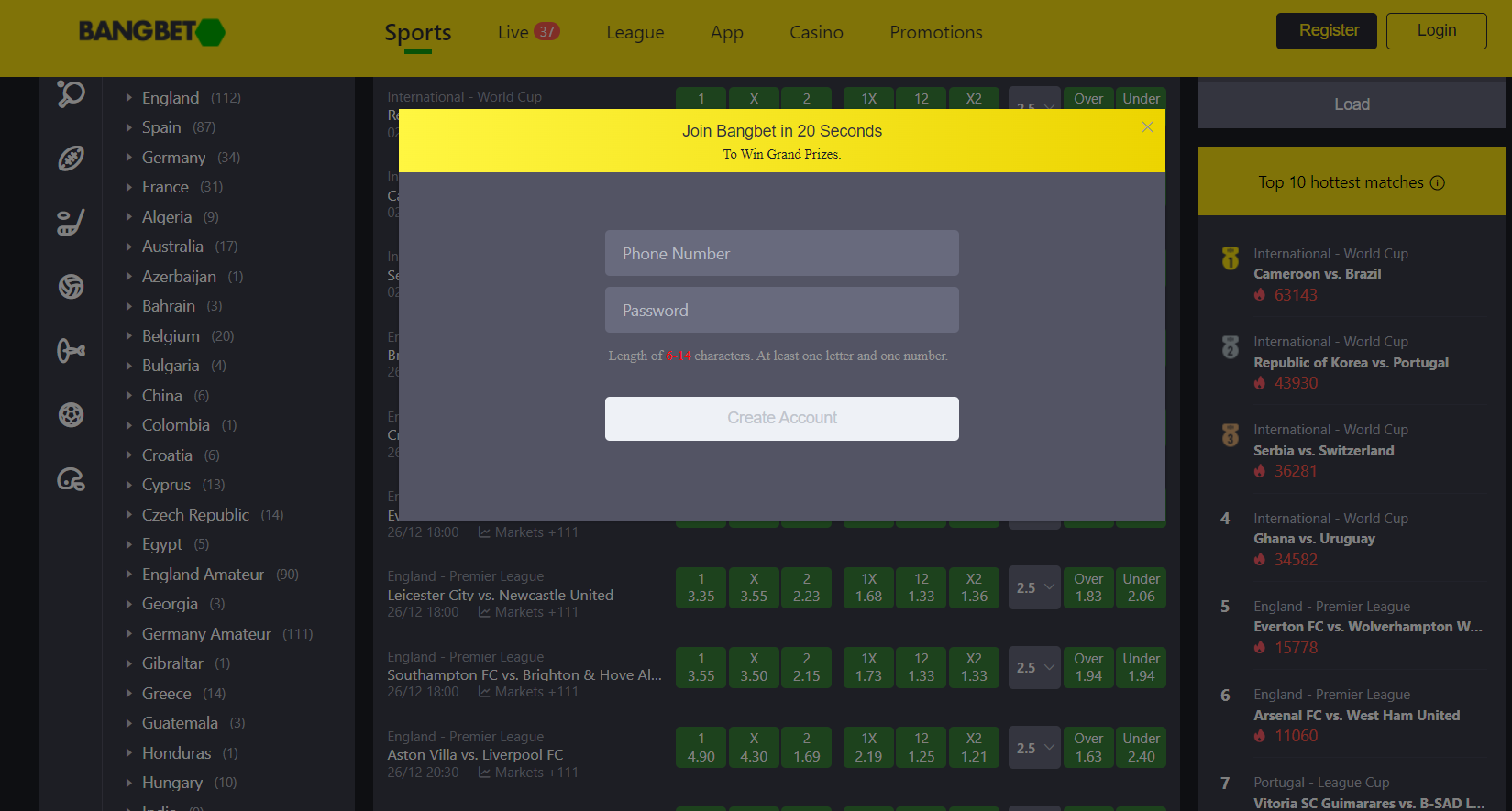Screen dimensions: 1512x811
Task: Open the 2.5 goal line dropdown for Leicester match
Action: click(1034, 587)
